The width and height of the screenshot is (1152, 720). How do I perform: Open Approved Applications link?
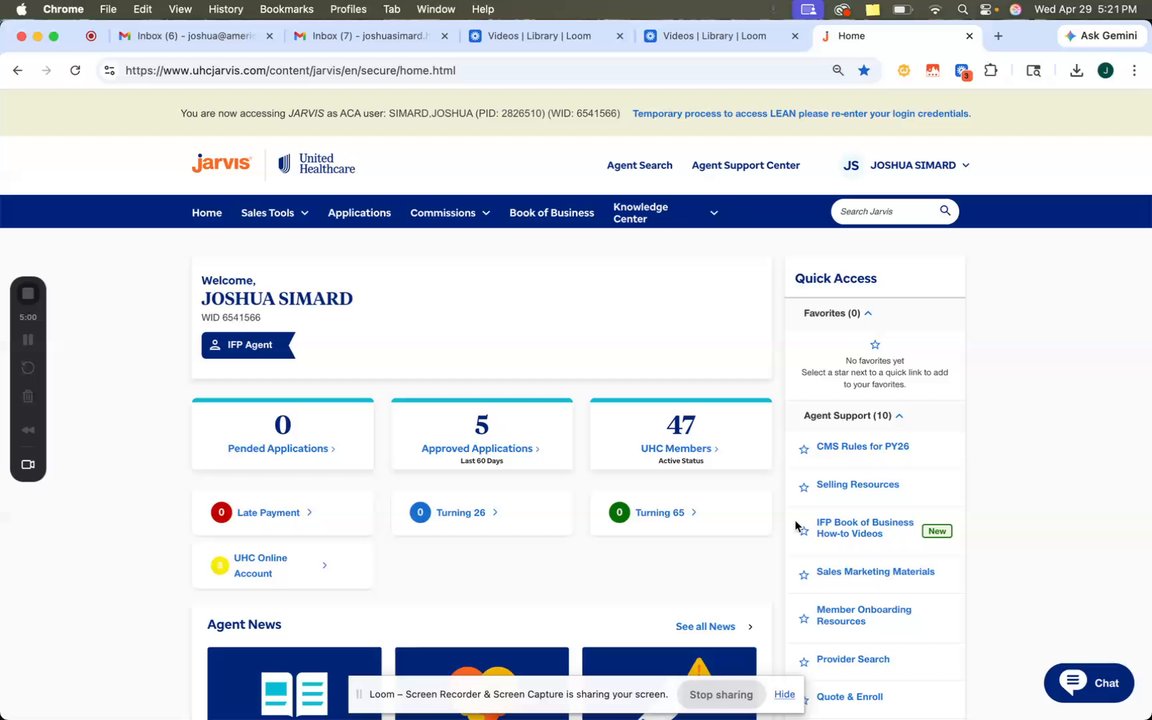point(480,448)
